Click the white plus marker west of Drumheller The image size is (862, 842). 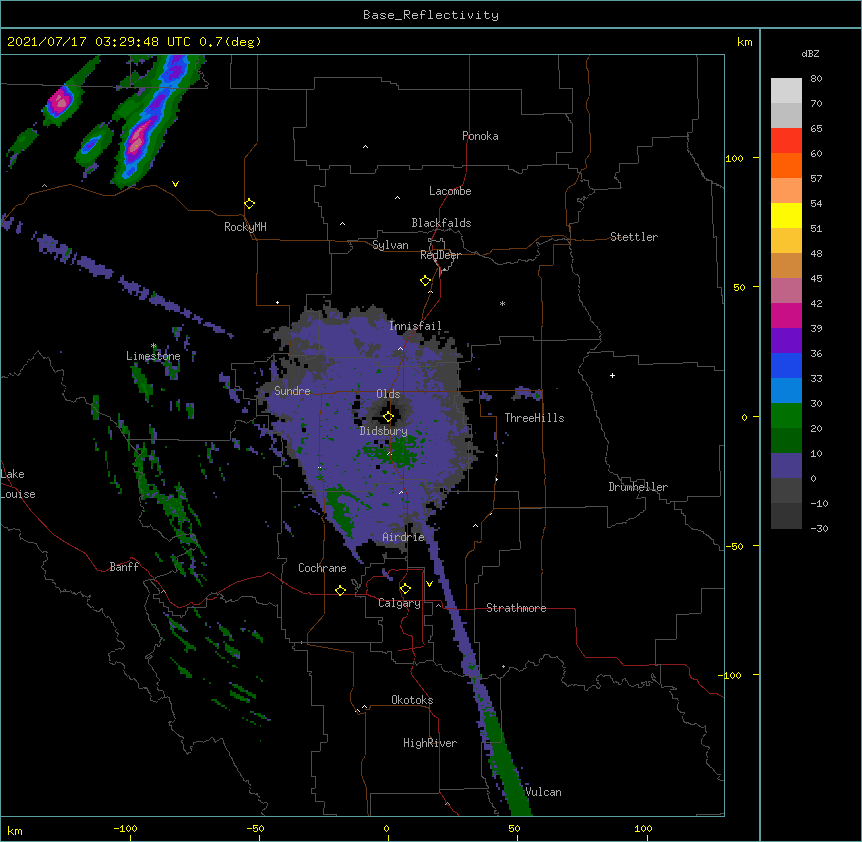(612, 375)
